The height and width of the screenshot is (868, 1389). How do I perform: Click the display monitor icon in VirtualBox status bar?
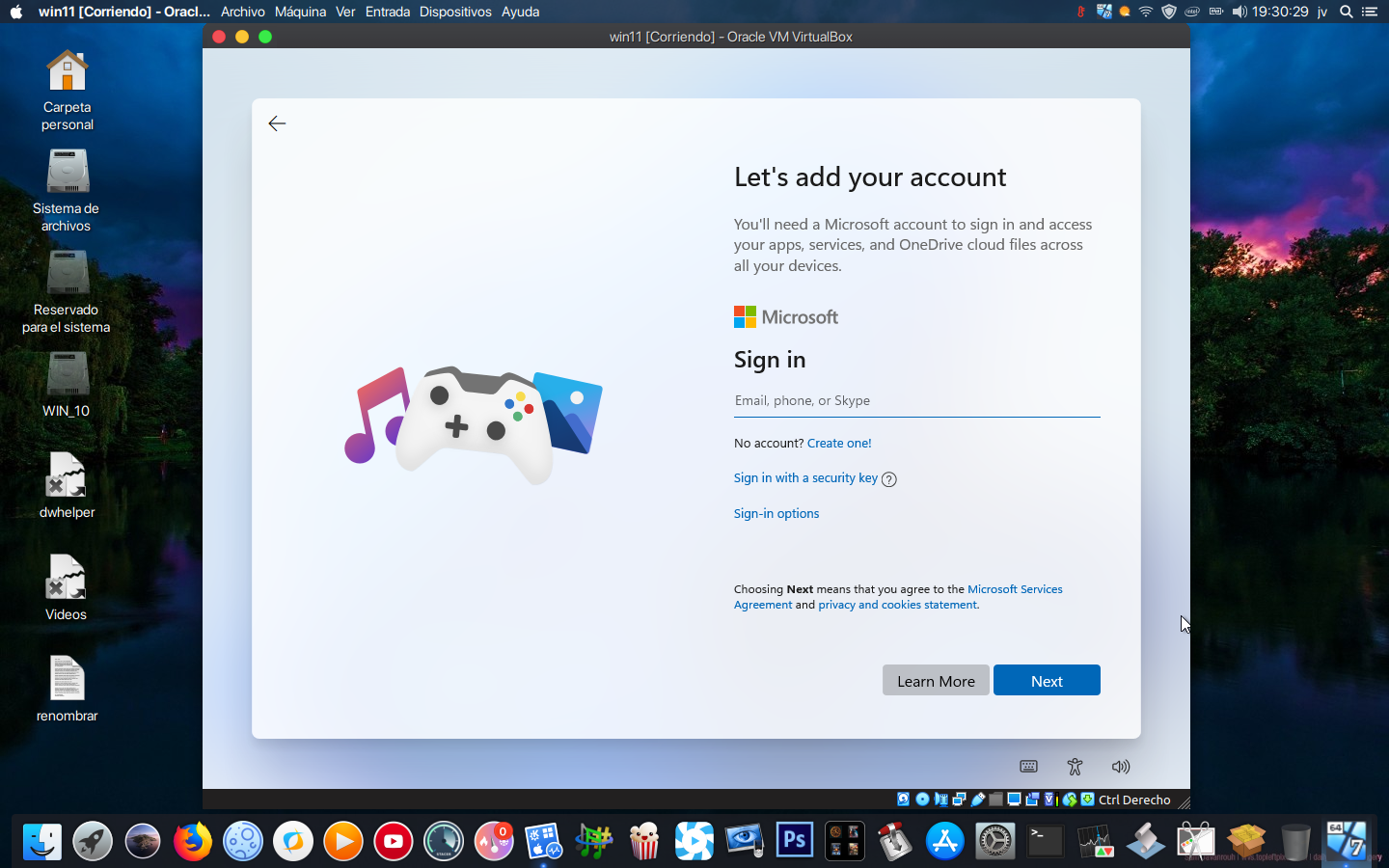tap(1014, 800)
